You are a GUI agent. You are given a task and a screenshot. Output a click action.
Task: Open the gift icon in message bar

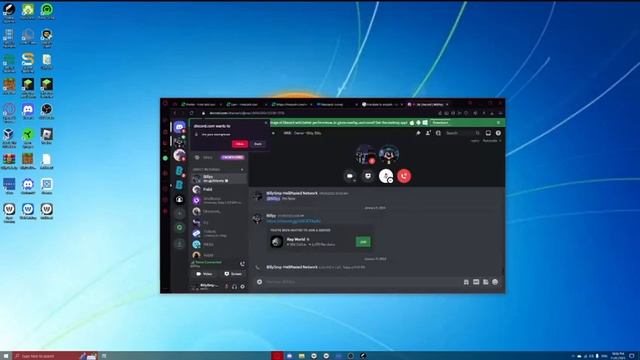466,282
